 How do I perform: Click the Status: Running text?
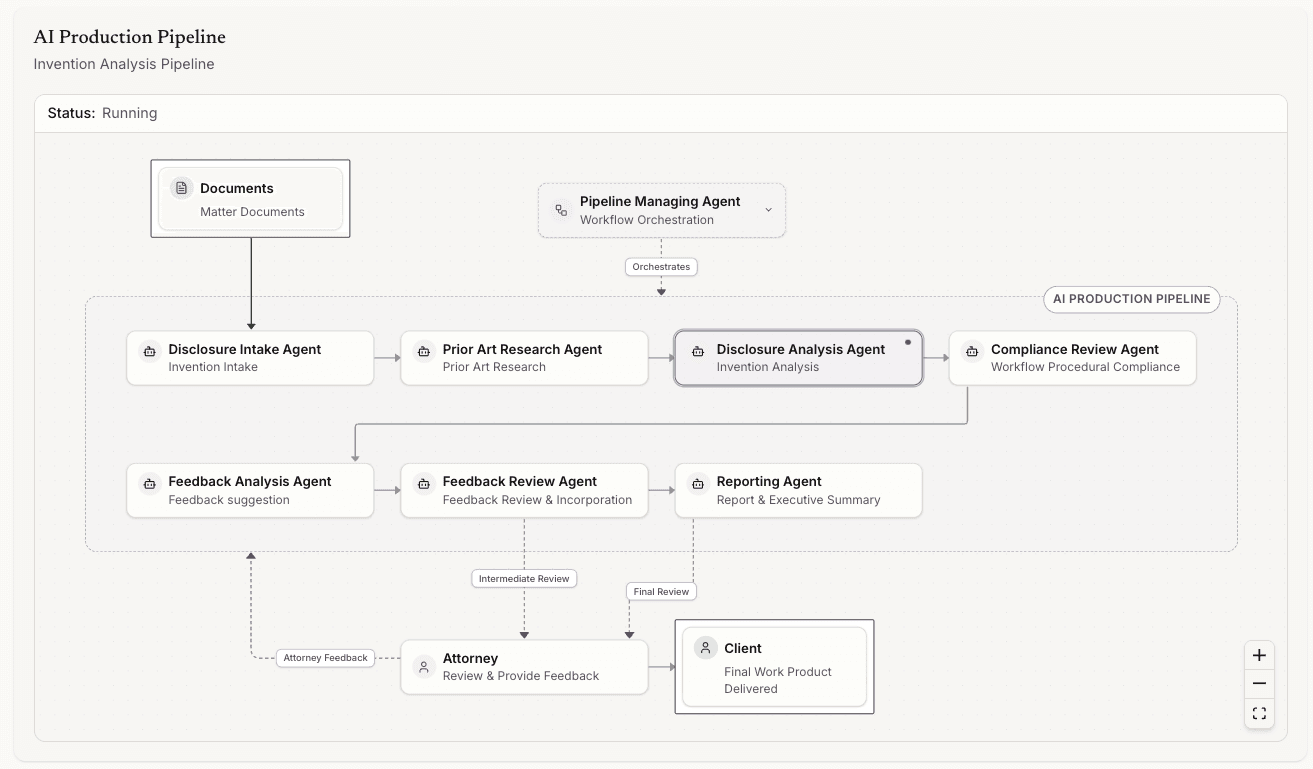click(x=102, y=113)
